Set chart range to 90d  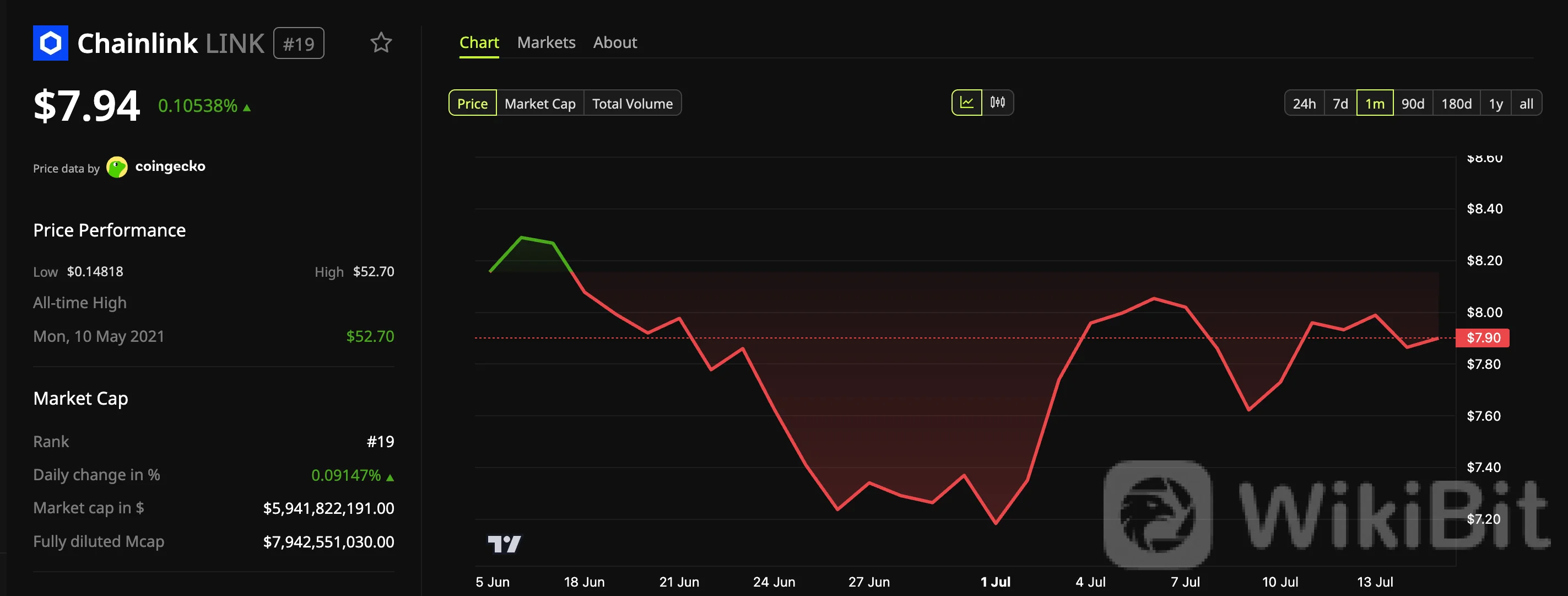[1413, 103]
